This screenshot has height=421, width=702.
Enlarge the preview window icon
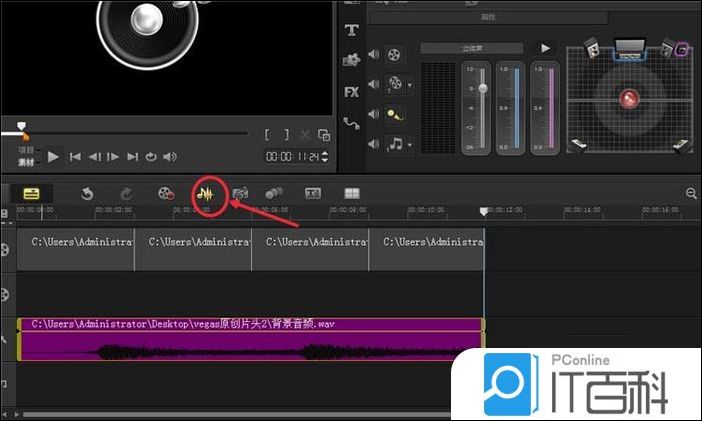pyautogui.click(x=324, y=134)
